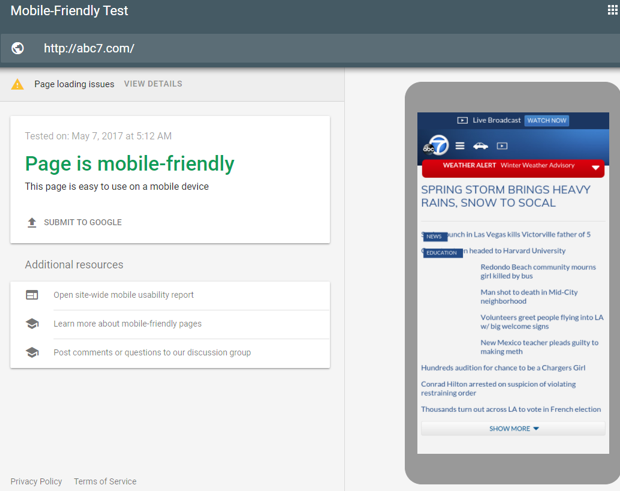Open the Terms of Service link
The width and height of the screenshot is (620, 491).
coord(105,481)
